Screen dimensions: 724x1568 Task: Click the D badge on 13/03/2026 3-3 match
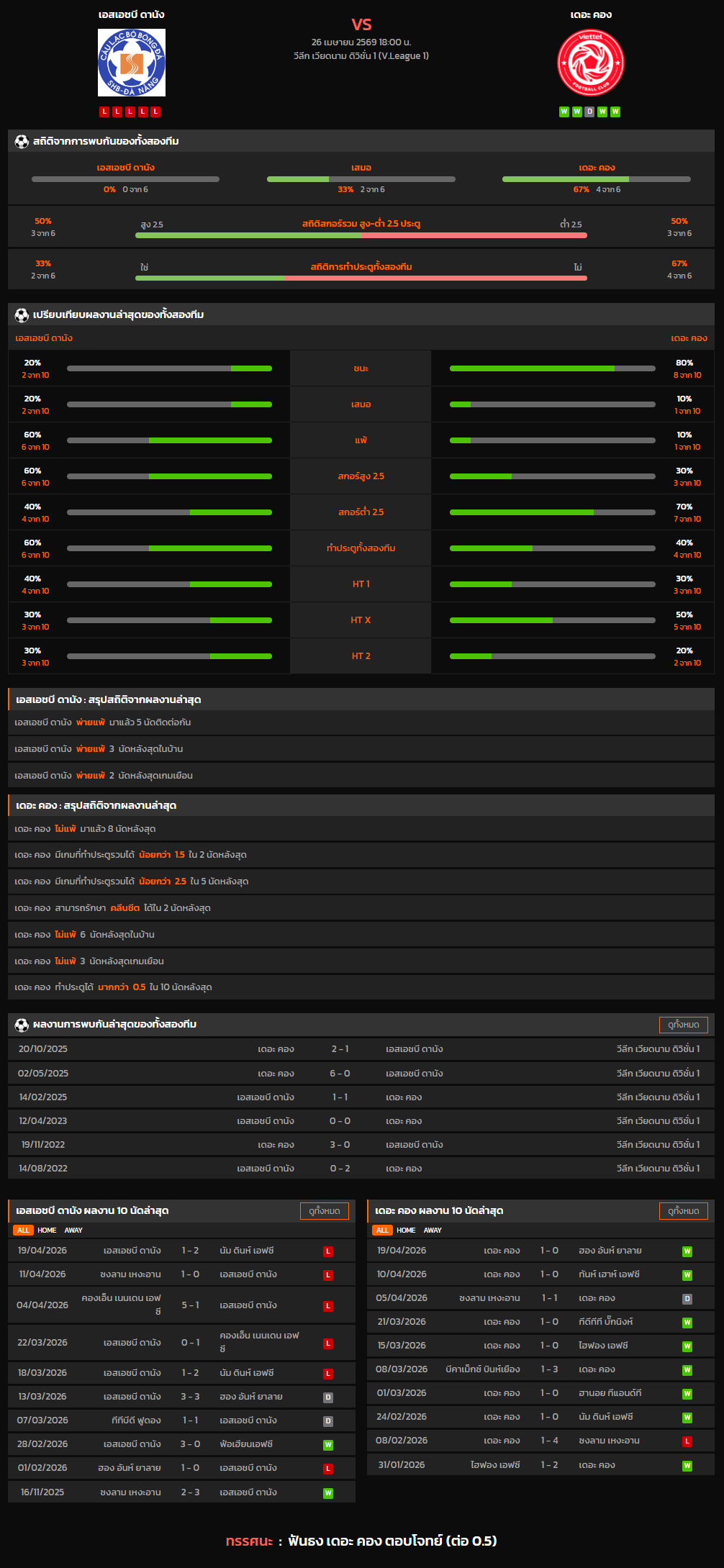point(328,1397)
